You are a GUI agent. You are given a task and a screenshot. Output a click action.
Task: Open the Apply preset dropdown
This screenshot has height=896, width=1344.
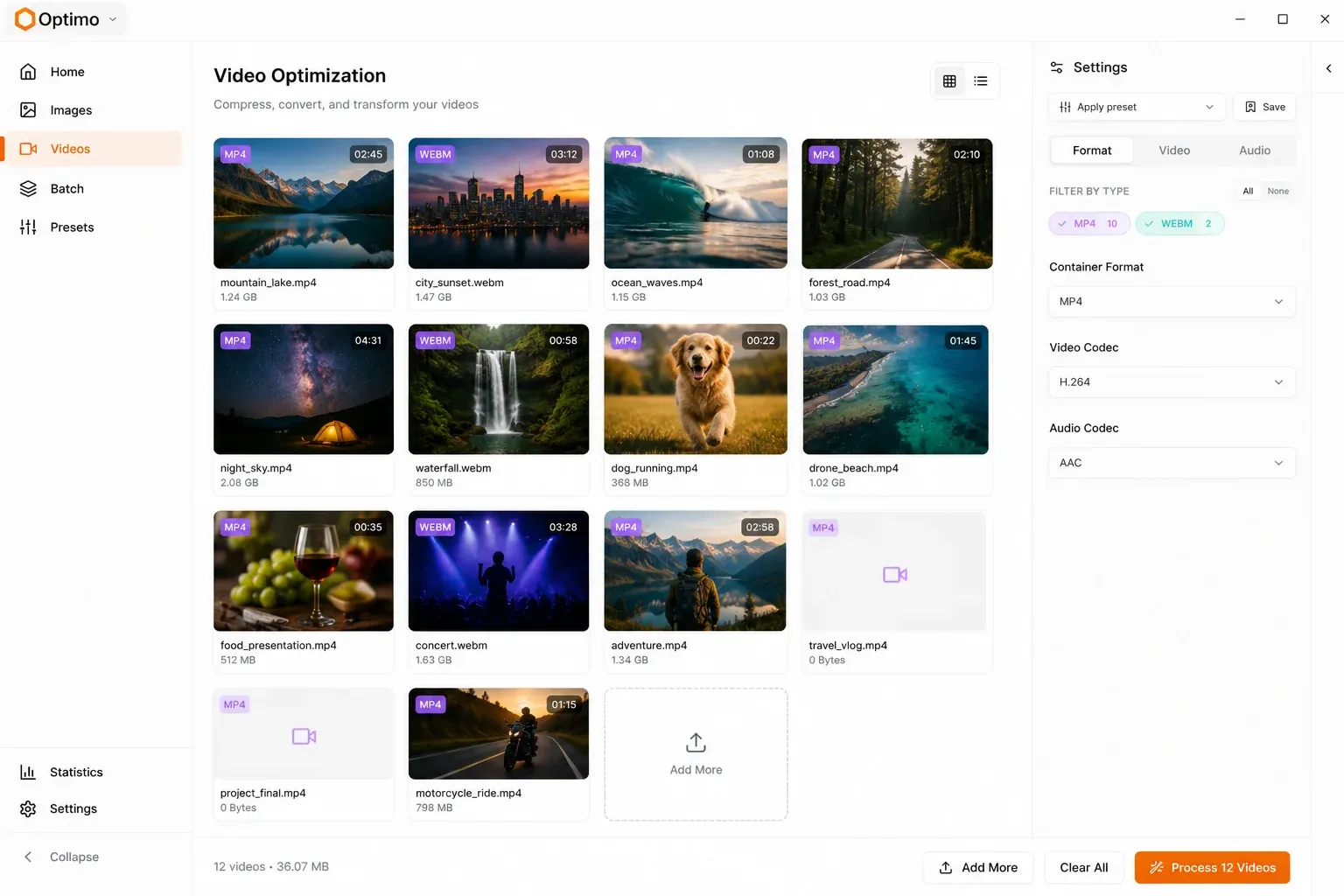pyautogui.click(x=1137, y=107)
